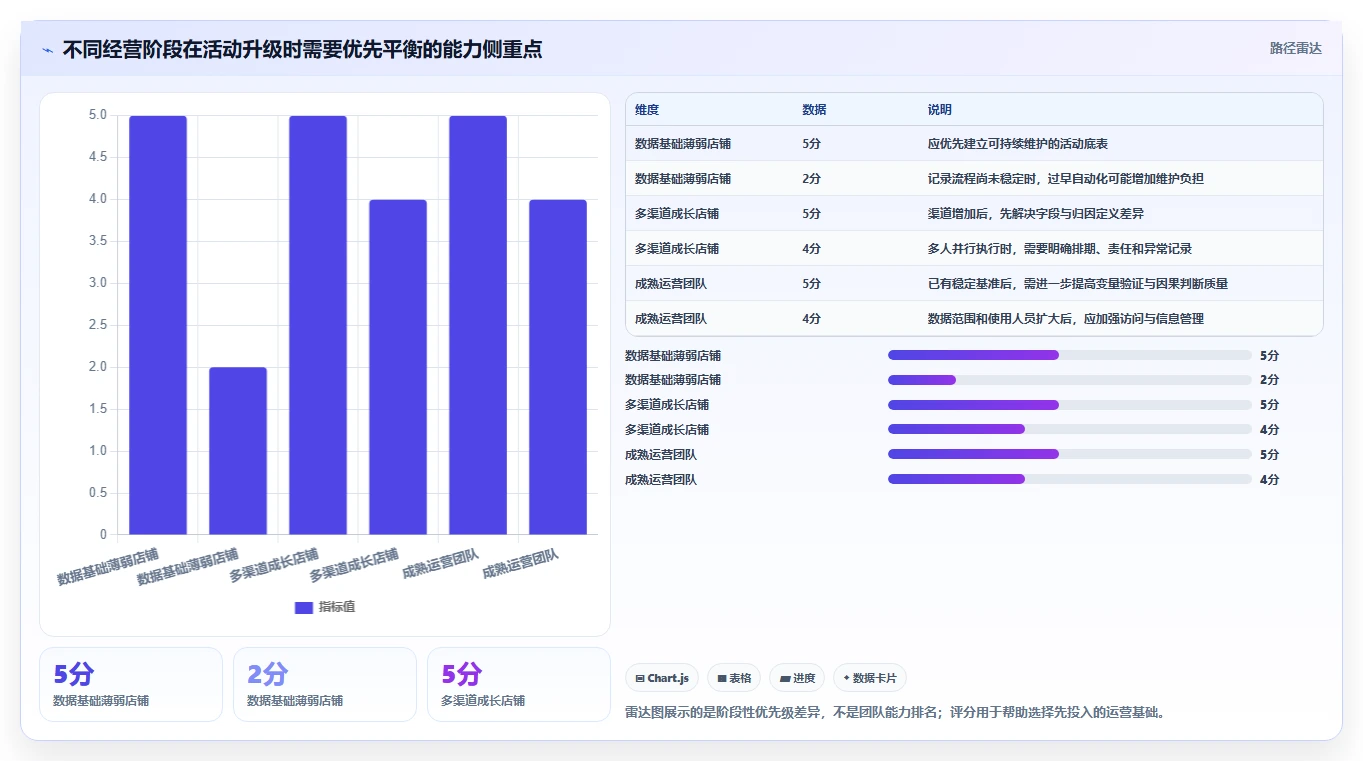
Task: Open the 2分 数据基础薄弱店铺 summary card
Action: point(325,684)
